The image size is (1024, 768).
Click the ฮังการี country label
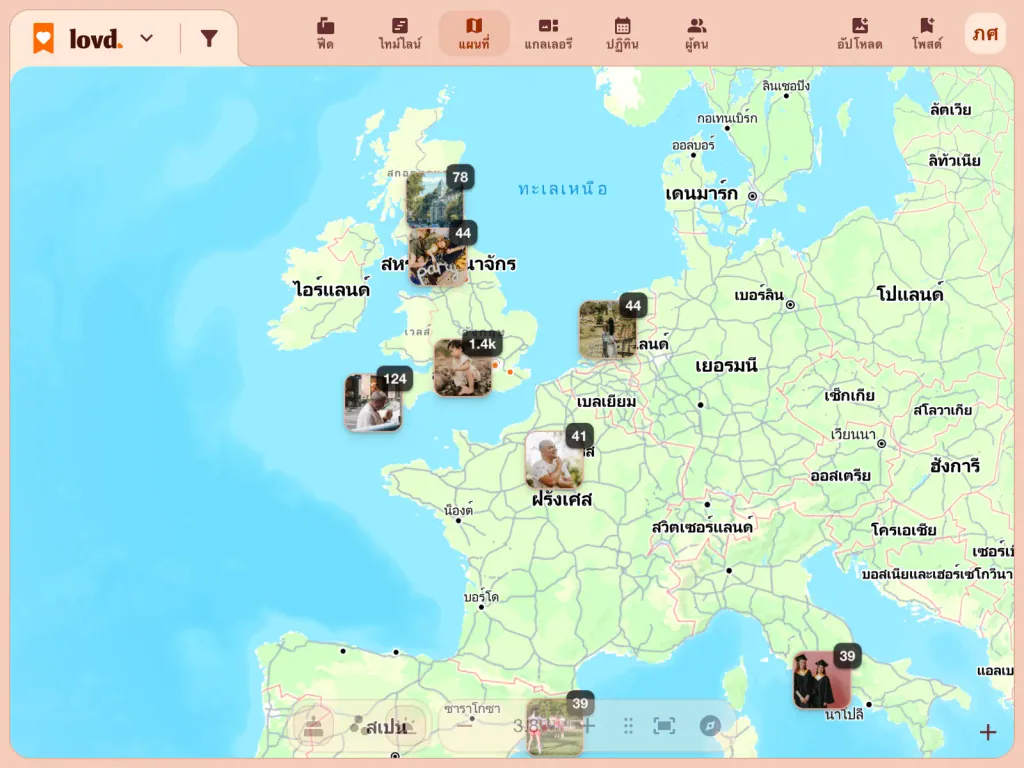pos(955,466)
